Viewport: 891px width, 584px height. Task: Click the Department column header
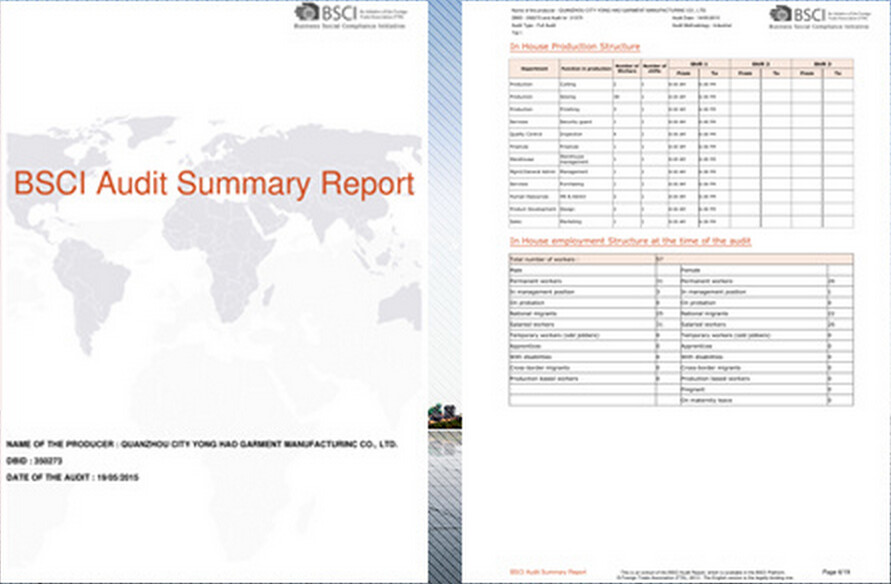point(533,68)
